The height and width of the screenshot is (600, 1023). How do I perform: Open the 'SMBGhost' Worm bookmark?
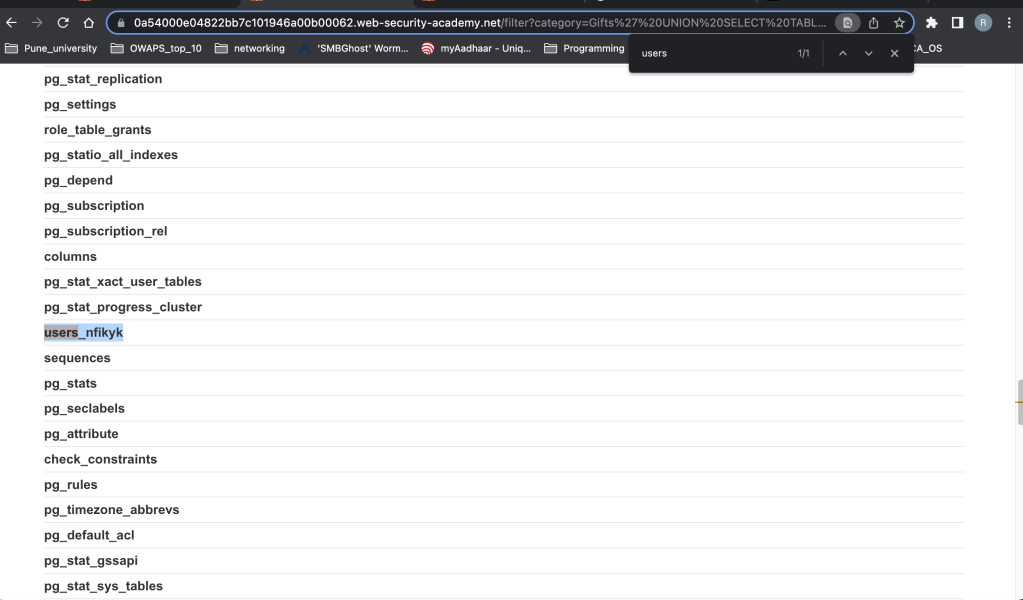point(353,48)
